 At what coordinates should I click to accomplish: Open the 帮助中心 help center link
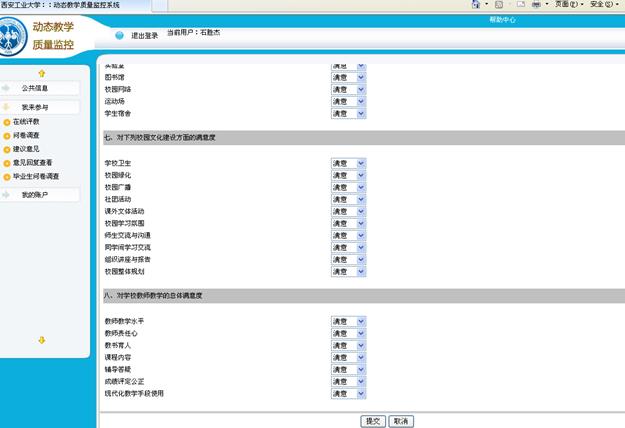point(503,20)
